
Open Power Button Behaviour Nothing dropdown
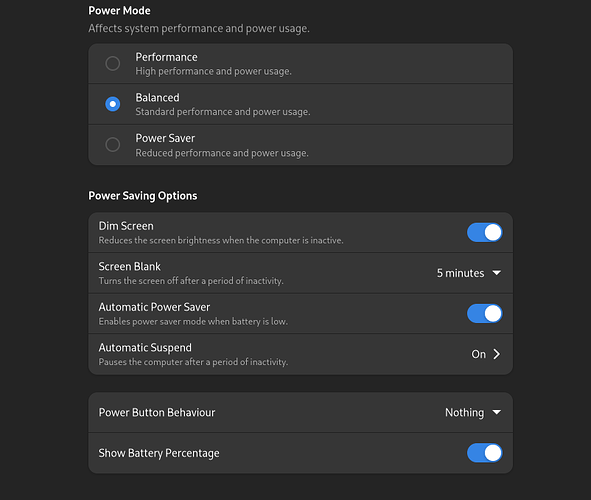click(473, 412)
